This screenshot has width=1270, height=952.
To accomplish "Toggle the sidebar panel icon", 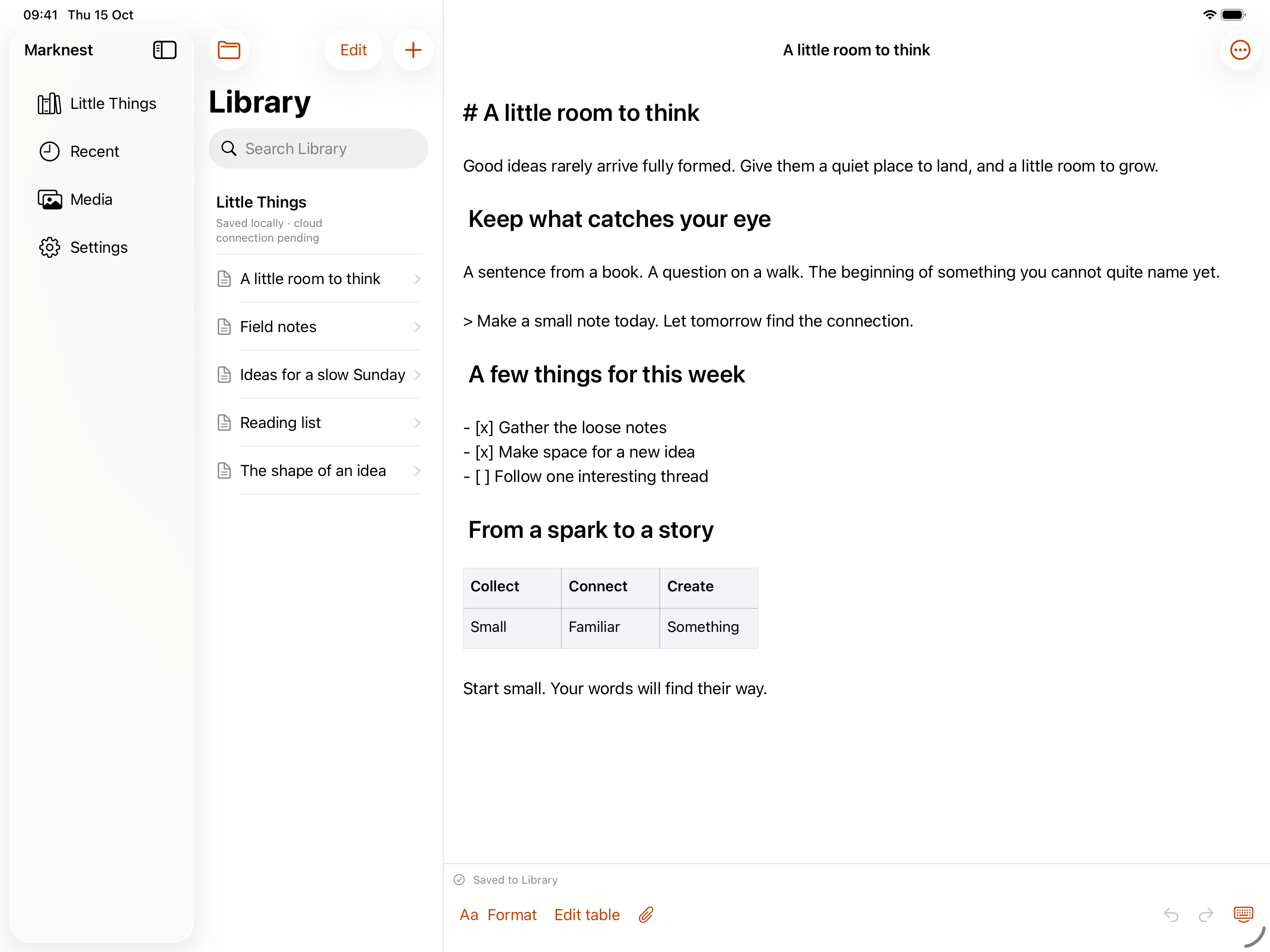I will (x=165, y=50).
